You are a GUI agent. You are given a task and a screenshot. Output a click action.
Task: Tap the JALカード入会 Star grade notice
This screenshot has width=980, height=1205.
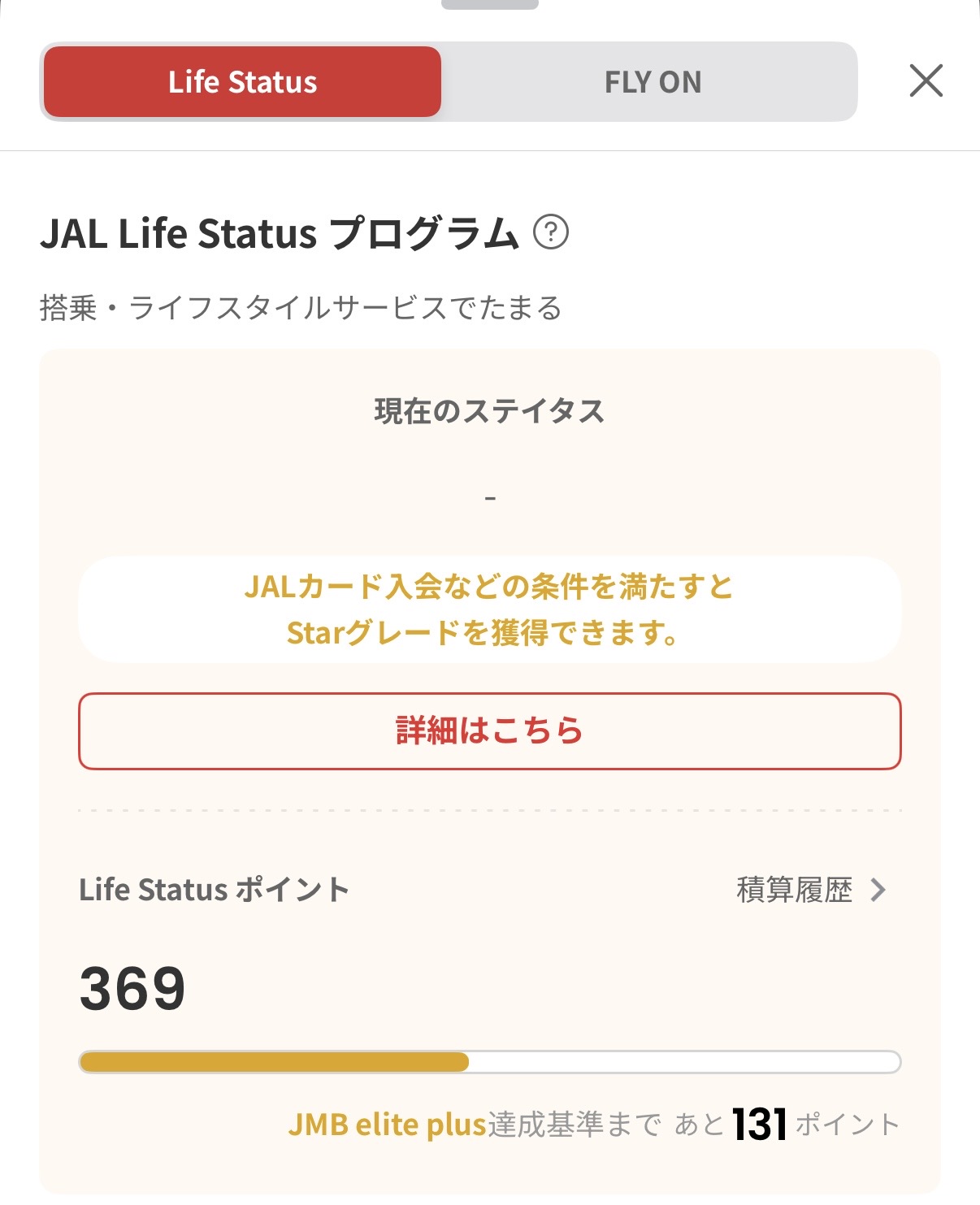tap(489, 609)
